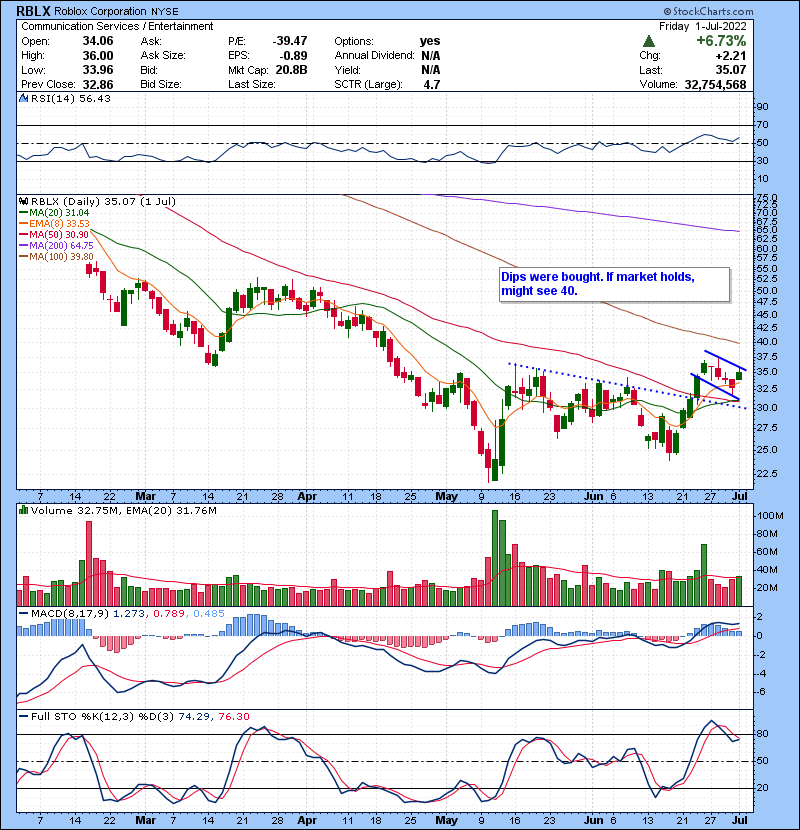Click the Volume figure 32,754,568
This screenshot has width=800, height=830.
pos(715,84)
